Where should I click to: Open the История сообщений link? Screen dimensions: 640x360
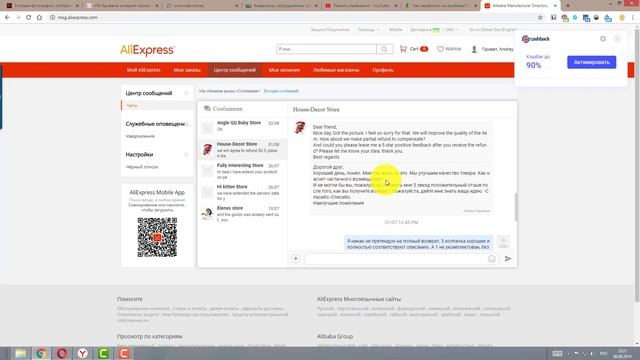pos(281,91)
